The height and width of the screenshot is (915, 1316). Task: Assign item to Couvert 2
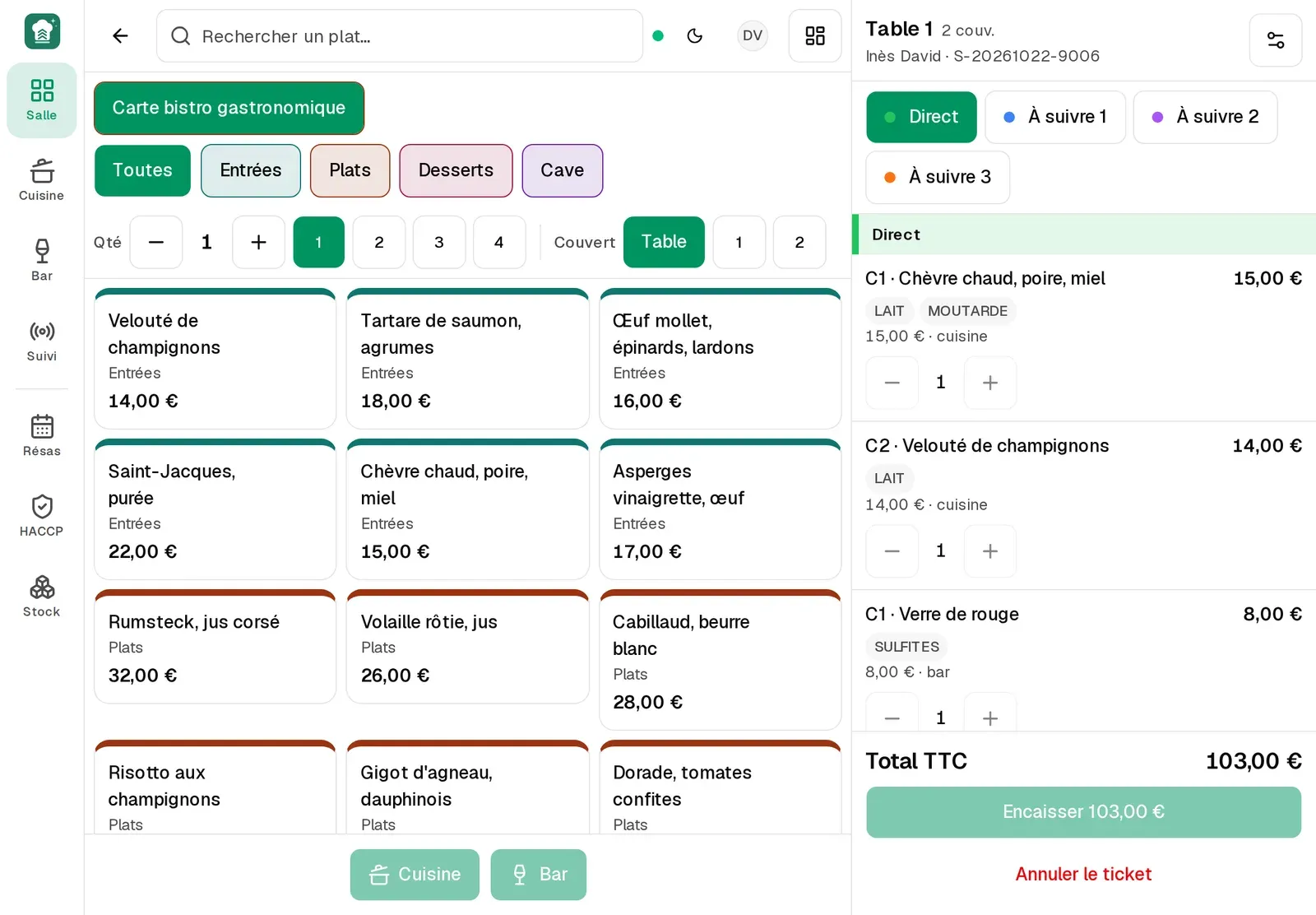click(x=799, y=242)
